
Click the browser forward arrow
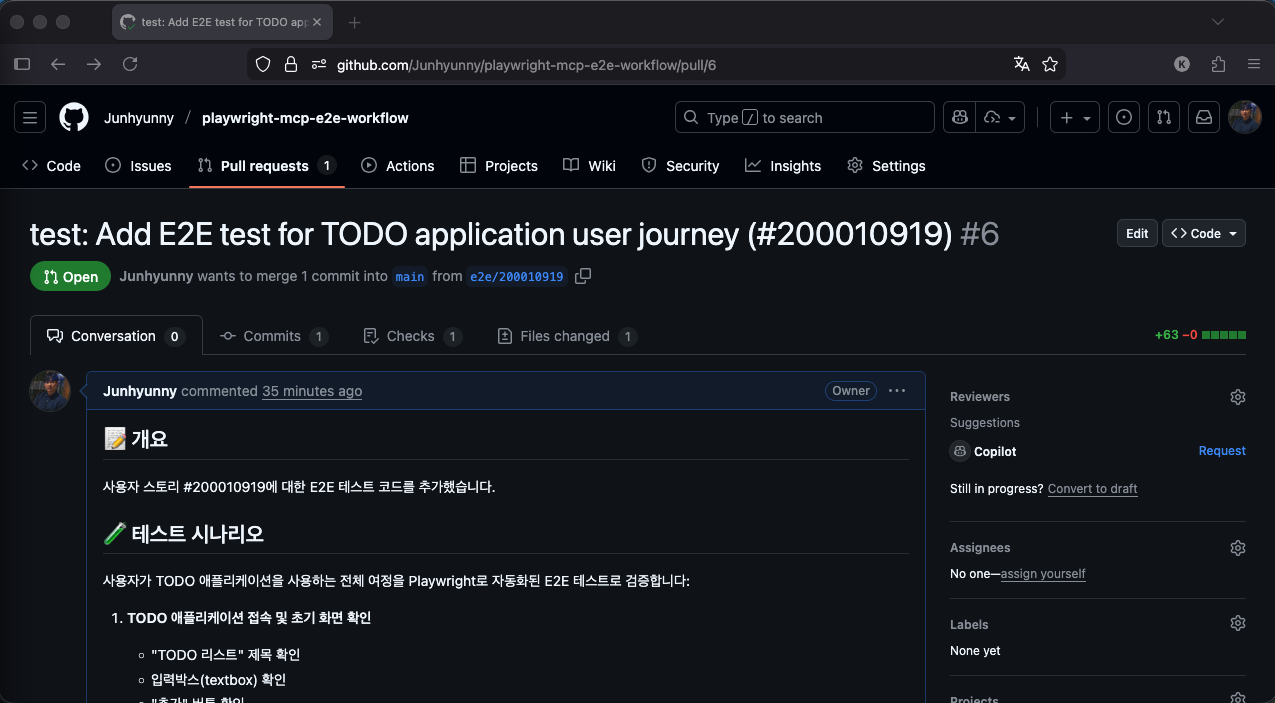pyautogui.click(x=94, y=64)
